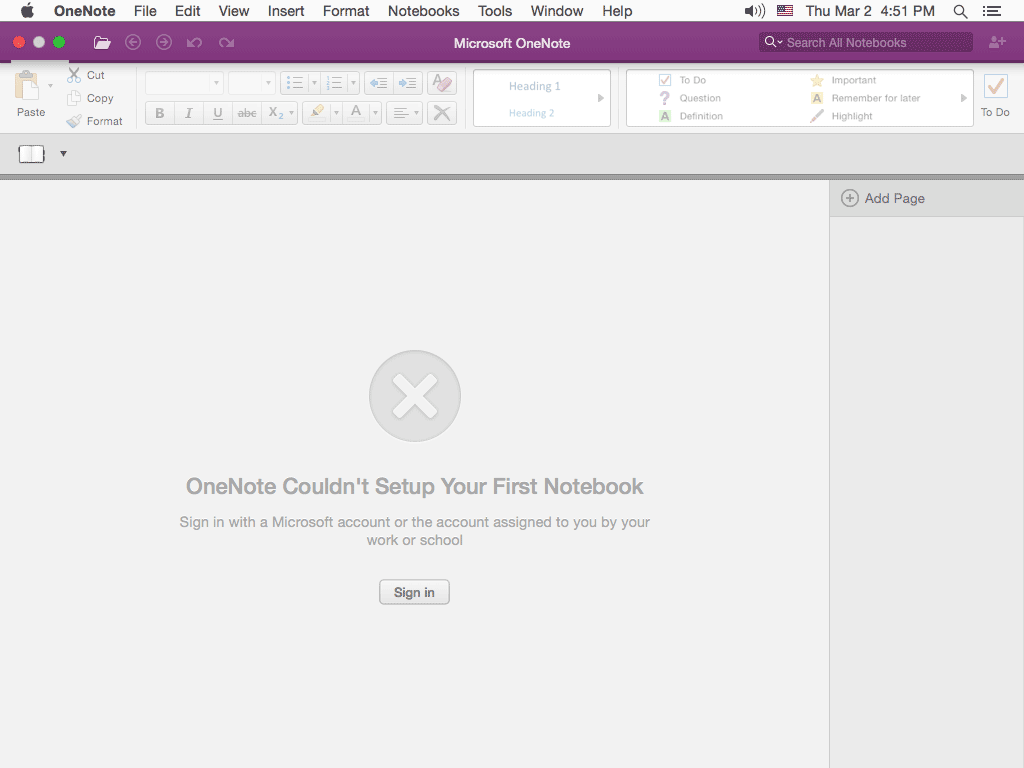Click the Paste clipboard icon
This screenshot has width=1024, height=768.
(x=28, y=86)
